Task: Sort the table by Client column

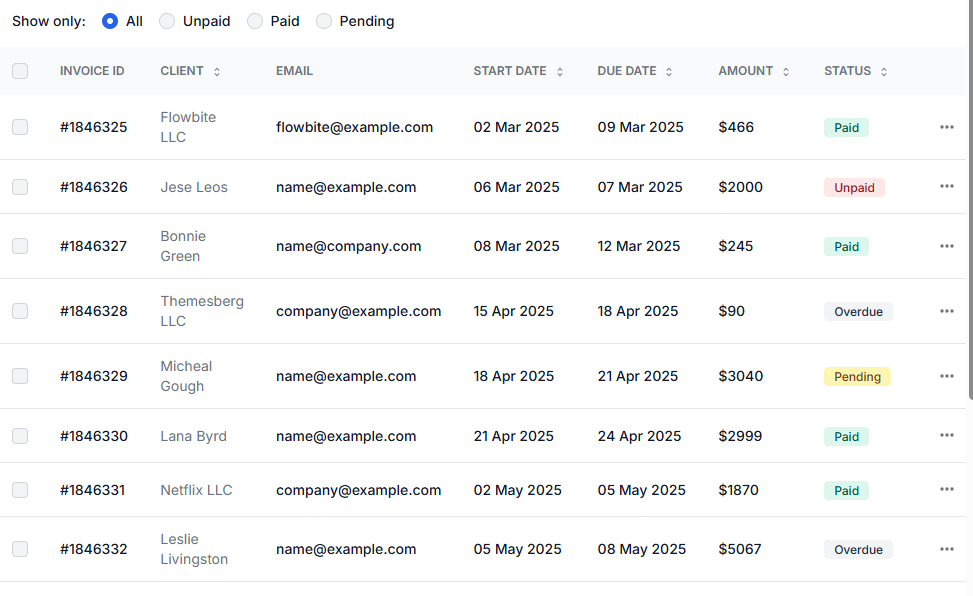Action: point(217,72)
